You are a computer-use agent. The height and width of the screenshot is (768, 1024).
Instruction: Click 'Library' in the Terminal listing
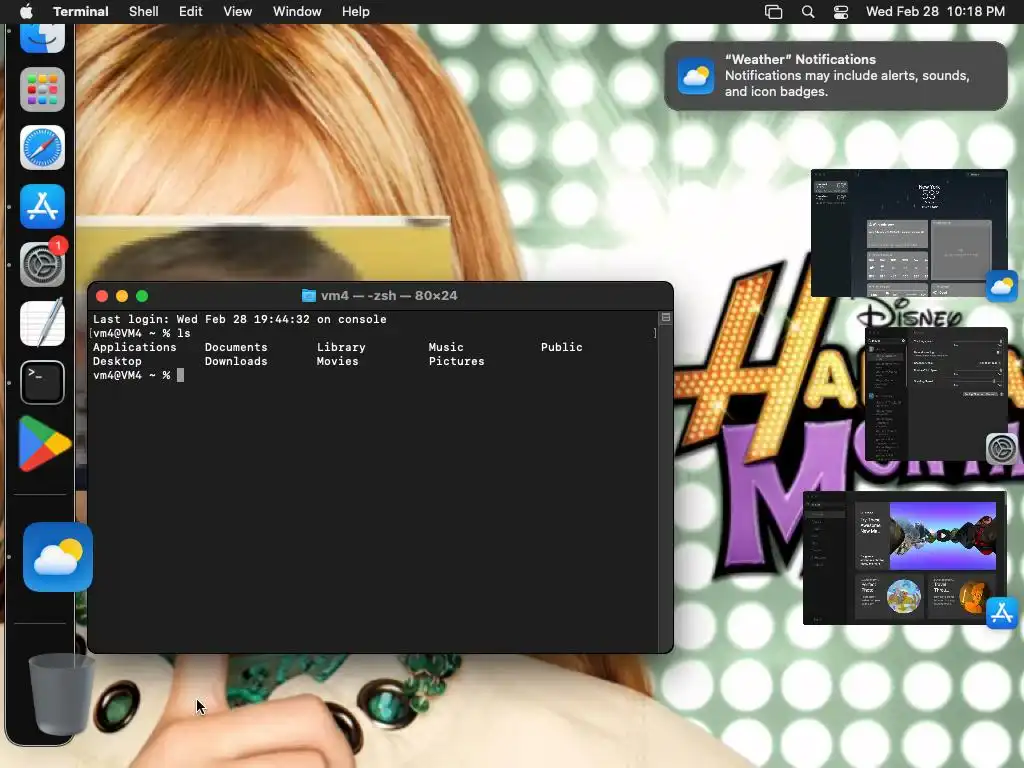(x=341, y=347)
